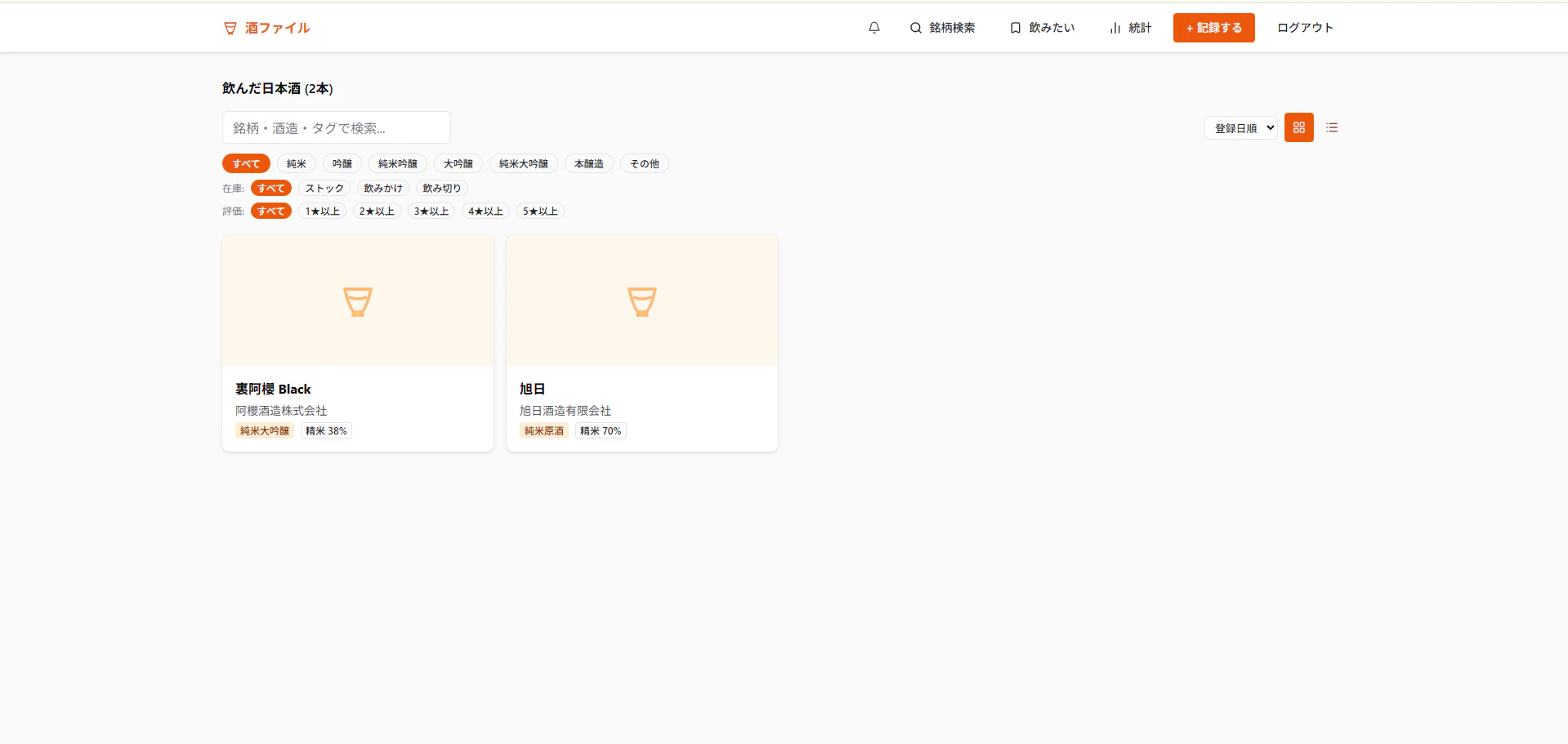Screen dimensions: 1568x744
Task: Open 統計 navigation item
Action: (x=1130, y=28)
